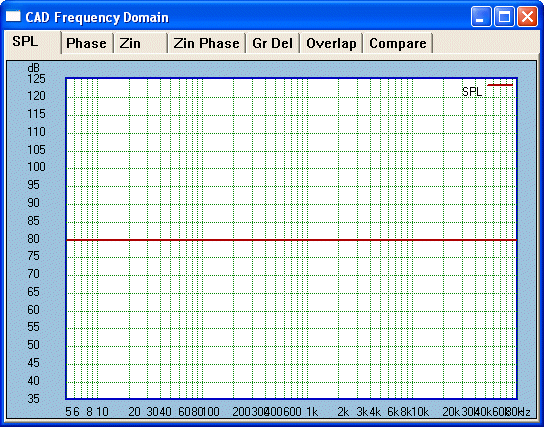Viewport: 544px width, 427px height.
Task: Select the Zin tab
Action: [141, 43]
